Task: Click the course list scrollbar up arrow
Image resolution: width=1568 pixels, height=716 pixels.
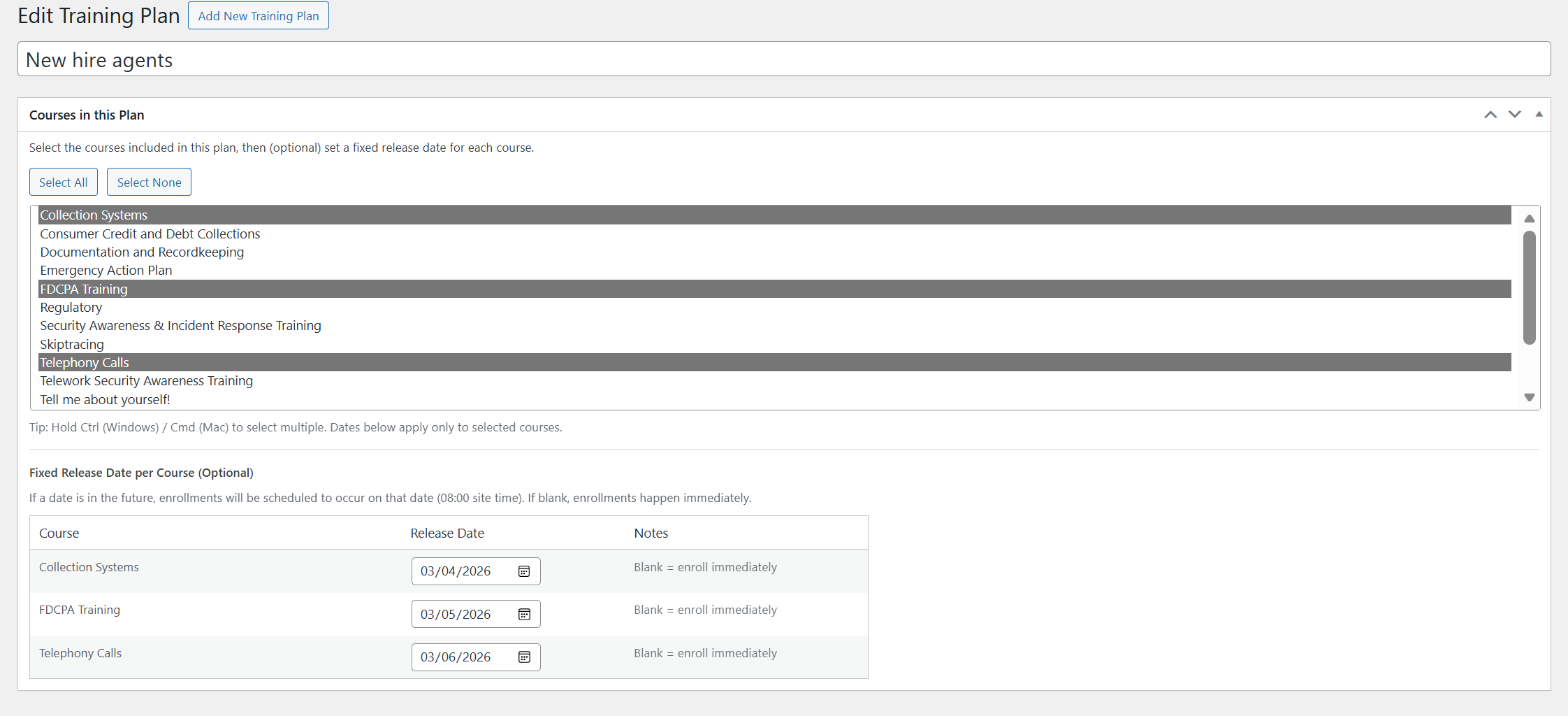Action: point(1529,217)
